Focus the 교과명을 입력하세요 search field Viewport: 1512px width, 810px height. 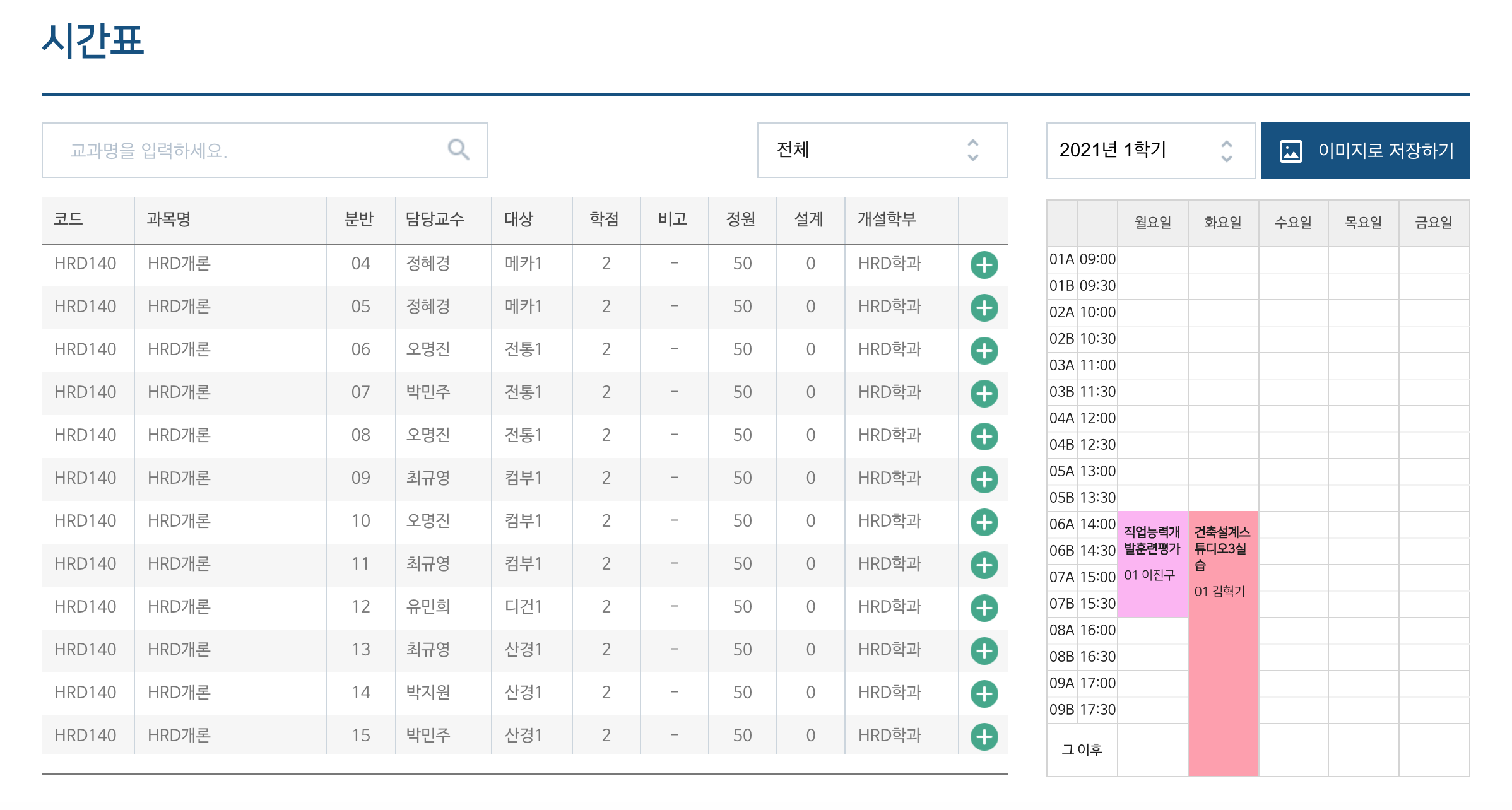coord(252,150)
